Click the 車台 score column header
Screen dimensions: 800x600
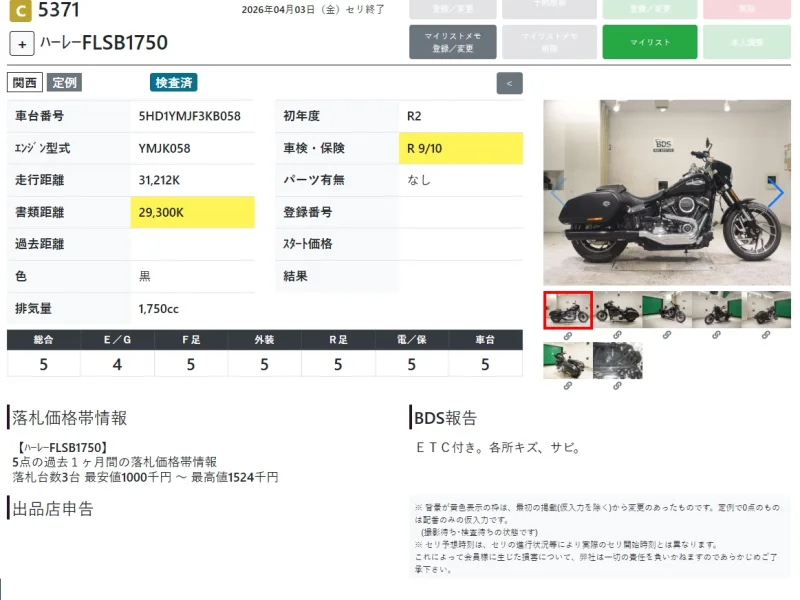coord(485,340)
